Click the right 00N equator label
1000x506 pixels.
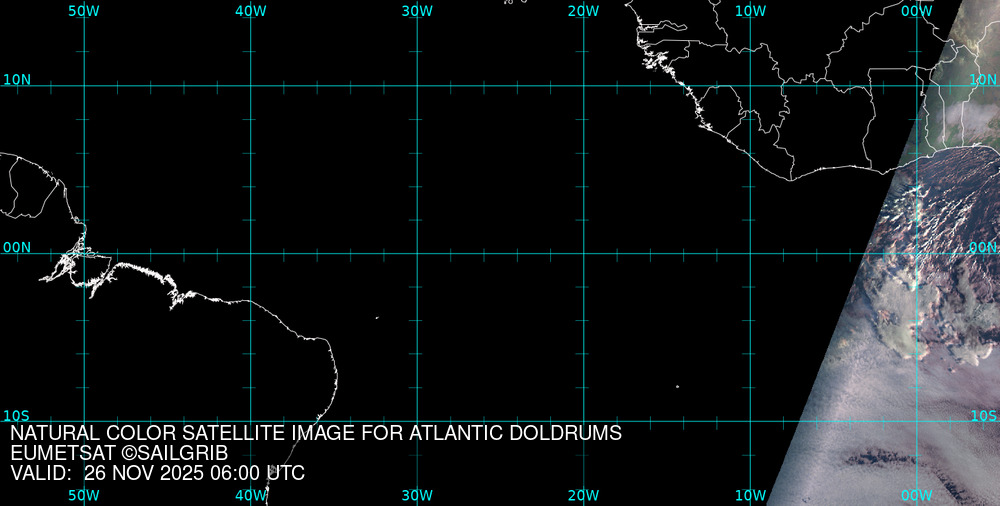tap(983, 247)
